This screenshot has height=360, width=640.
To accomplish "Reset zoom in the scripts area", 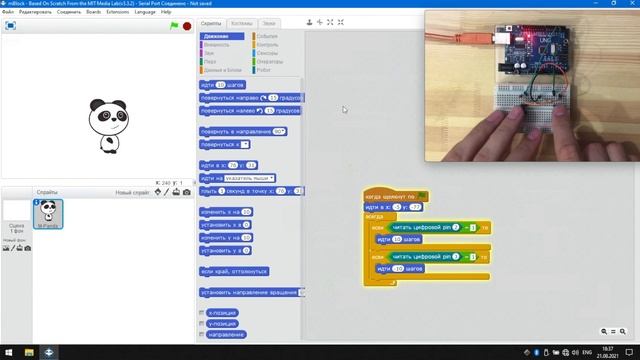I will click(x=613, y=331).
